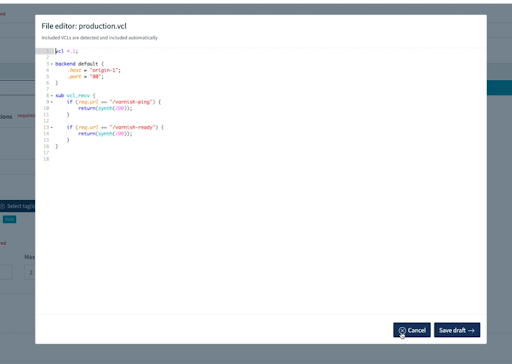
Task: Collapse the varnish-ping if block fold arrow
Action: click(52, 102)
